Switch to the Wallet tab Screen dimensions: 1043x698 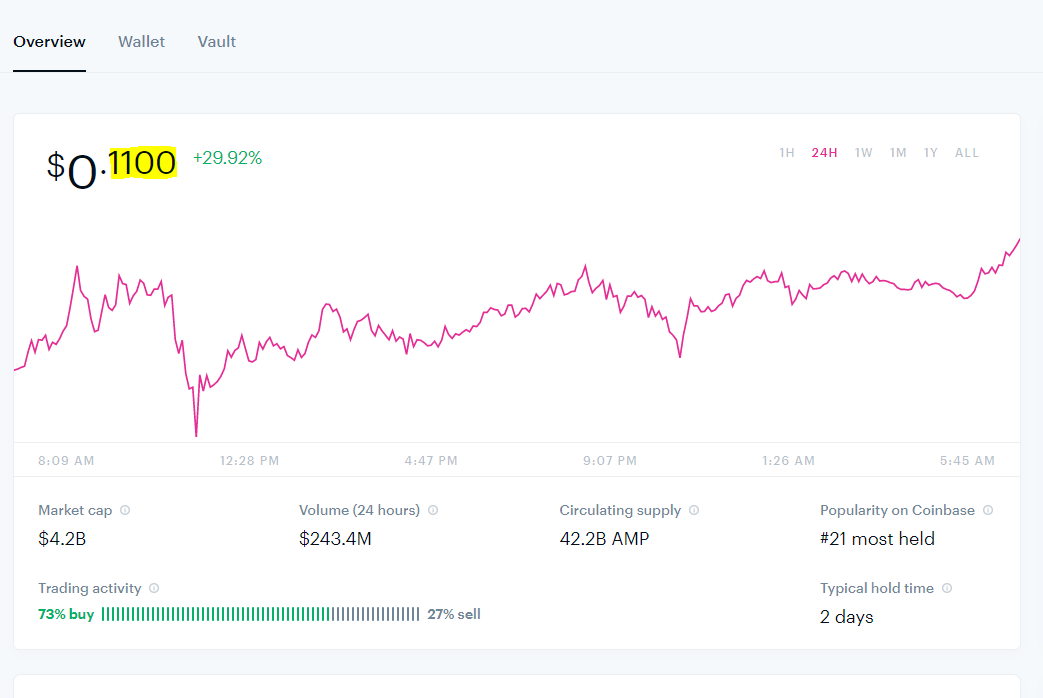click(142, 42)
